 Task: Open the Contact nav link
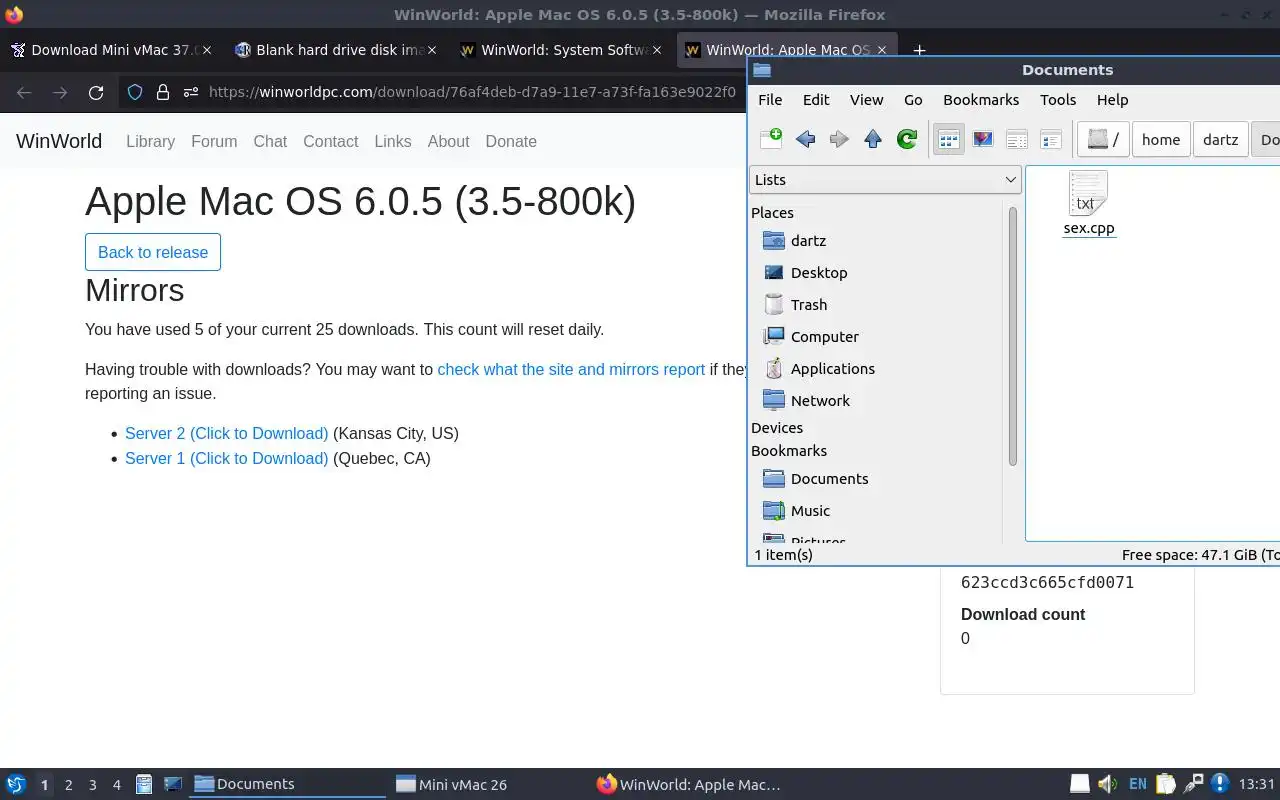coord(330,141)
